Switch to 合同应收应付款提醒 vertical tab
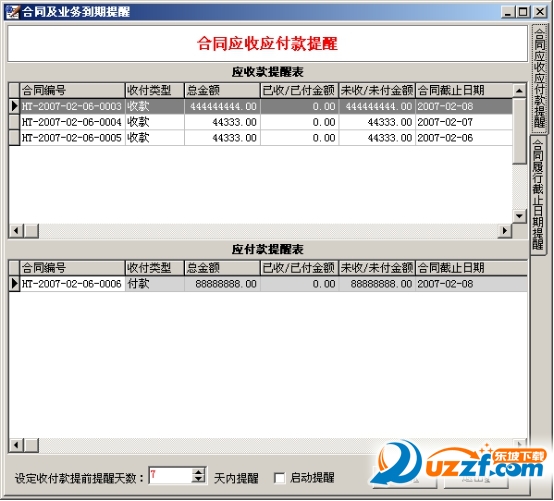Image resolution: width=554 pixels, height=501 pixels. click(539, 78)
